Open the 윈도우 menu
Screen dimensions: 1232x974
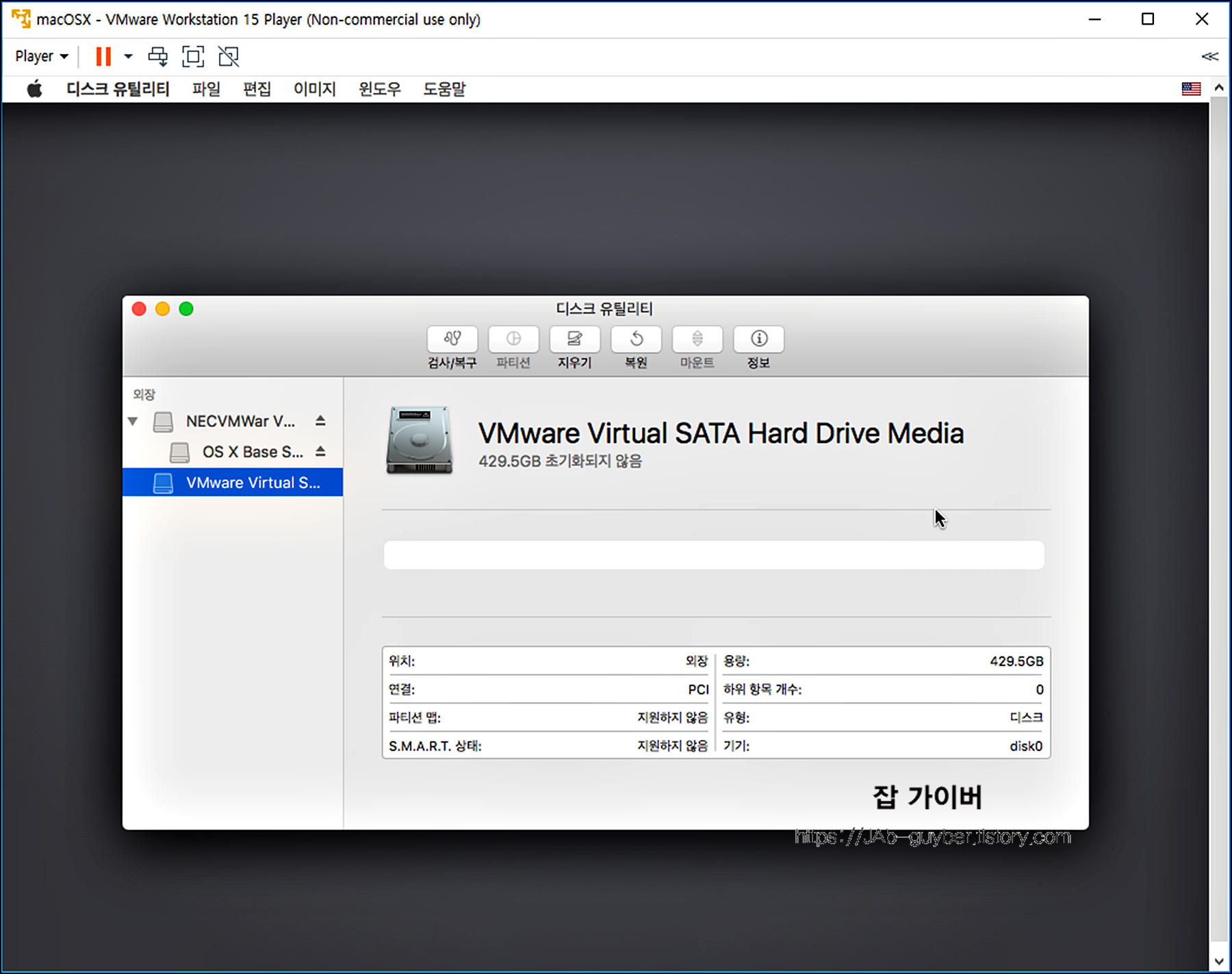380,89
